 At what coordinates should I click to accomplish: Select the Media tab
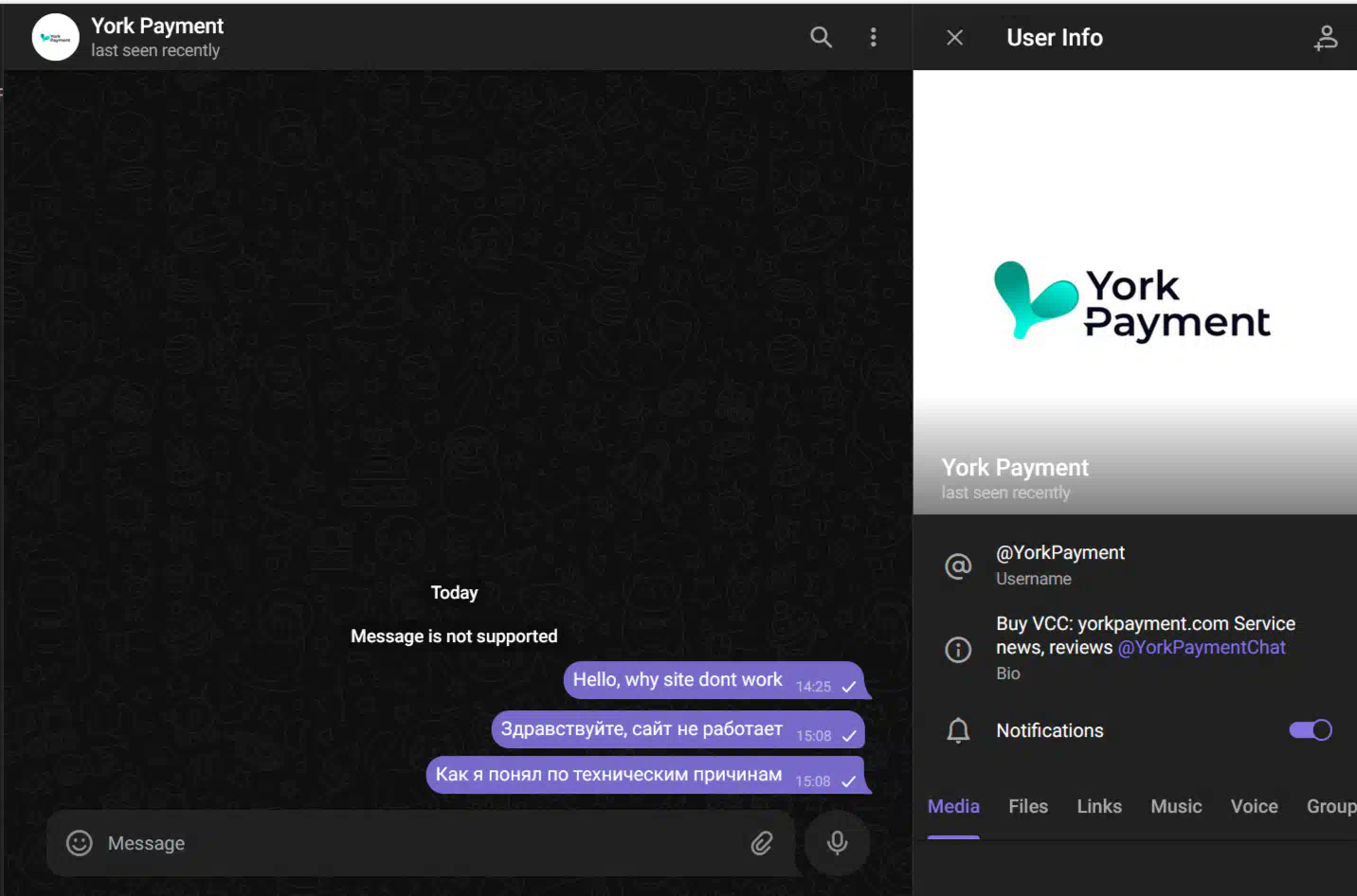[953, 806]
